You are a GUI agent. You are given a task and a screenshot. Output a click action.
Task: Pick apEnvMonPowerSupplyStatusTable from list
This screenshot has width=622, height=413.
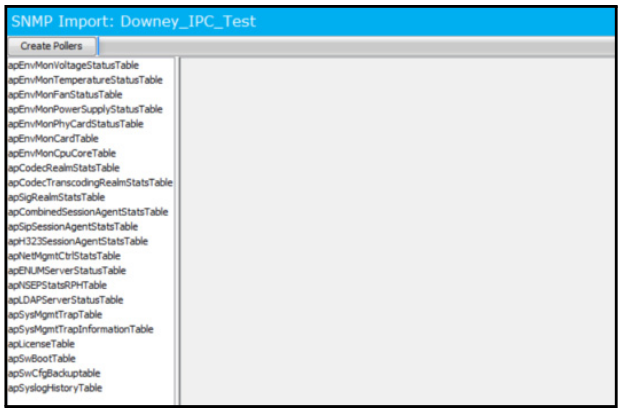(x=85, y=109)
